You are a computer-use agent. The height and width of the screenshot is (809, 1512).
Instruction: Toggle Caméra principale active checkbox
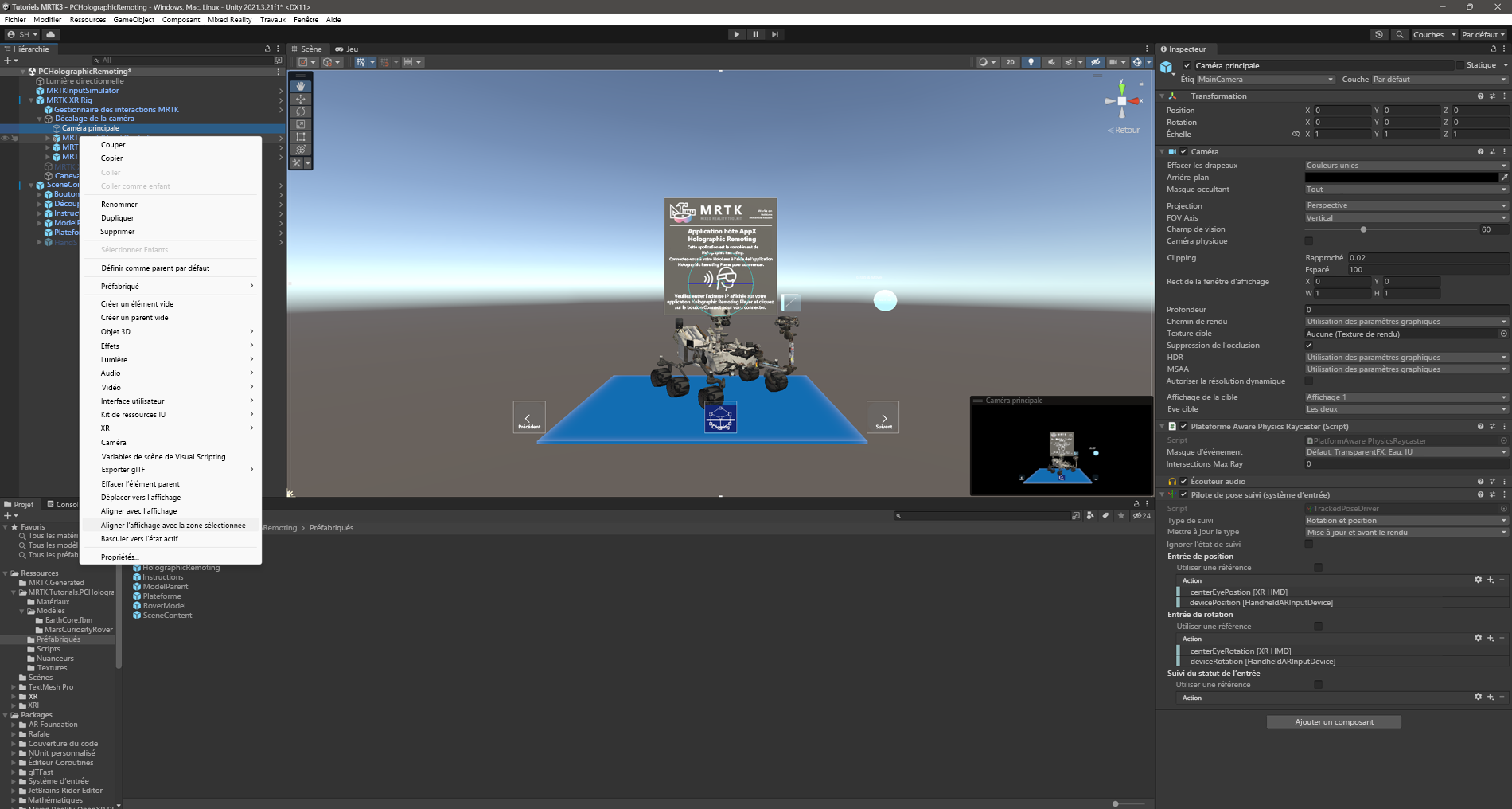click(x=1187, y=66)
